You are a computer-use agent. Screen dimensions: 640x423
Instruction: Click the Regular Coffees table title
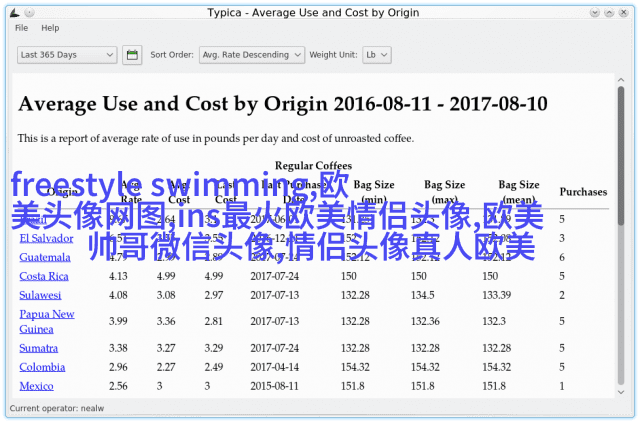(313, 166)
